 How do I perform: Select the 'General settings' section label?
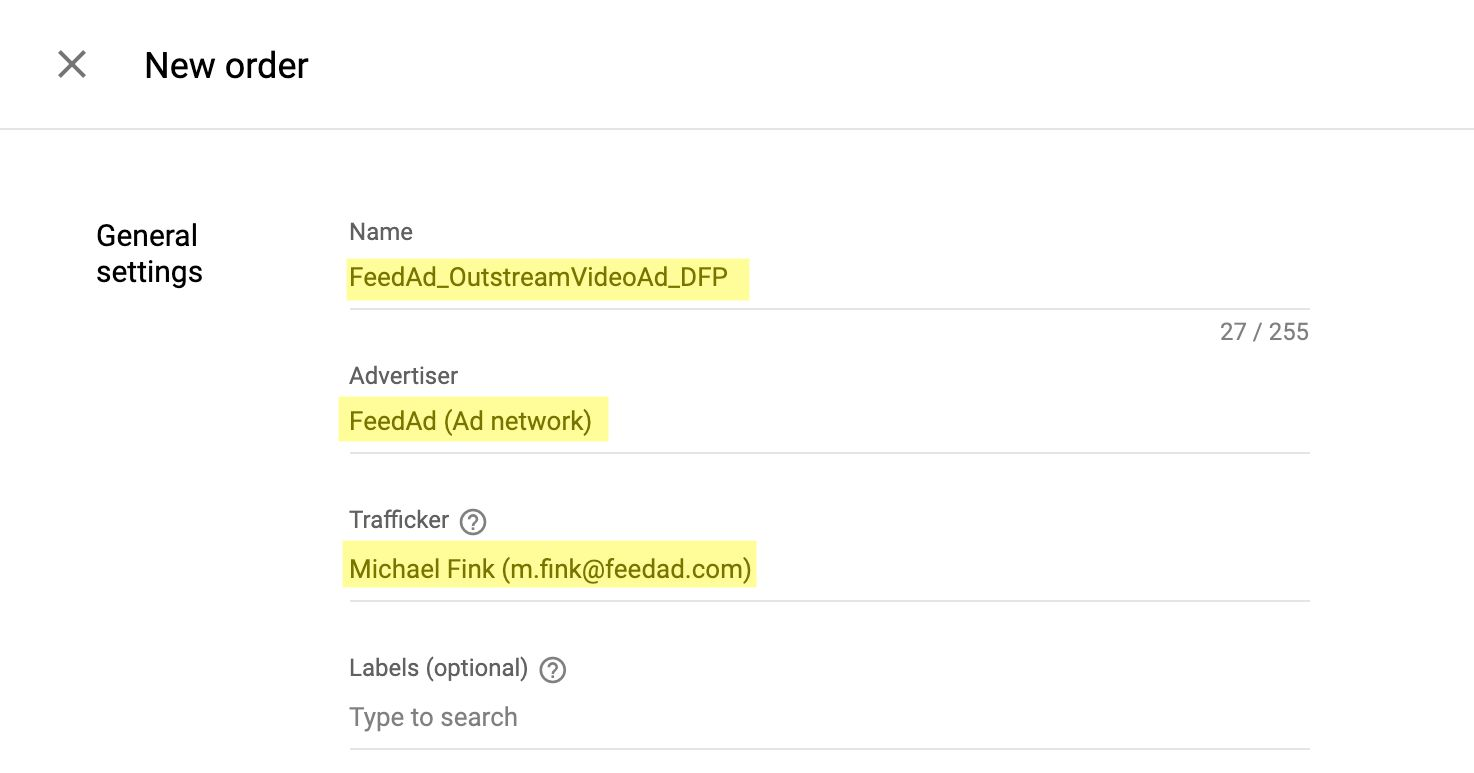pyautogui.click(x=149, y=254)
